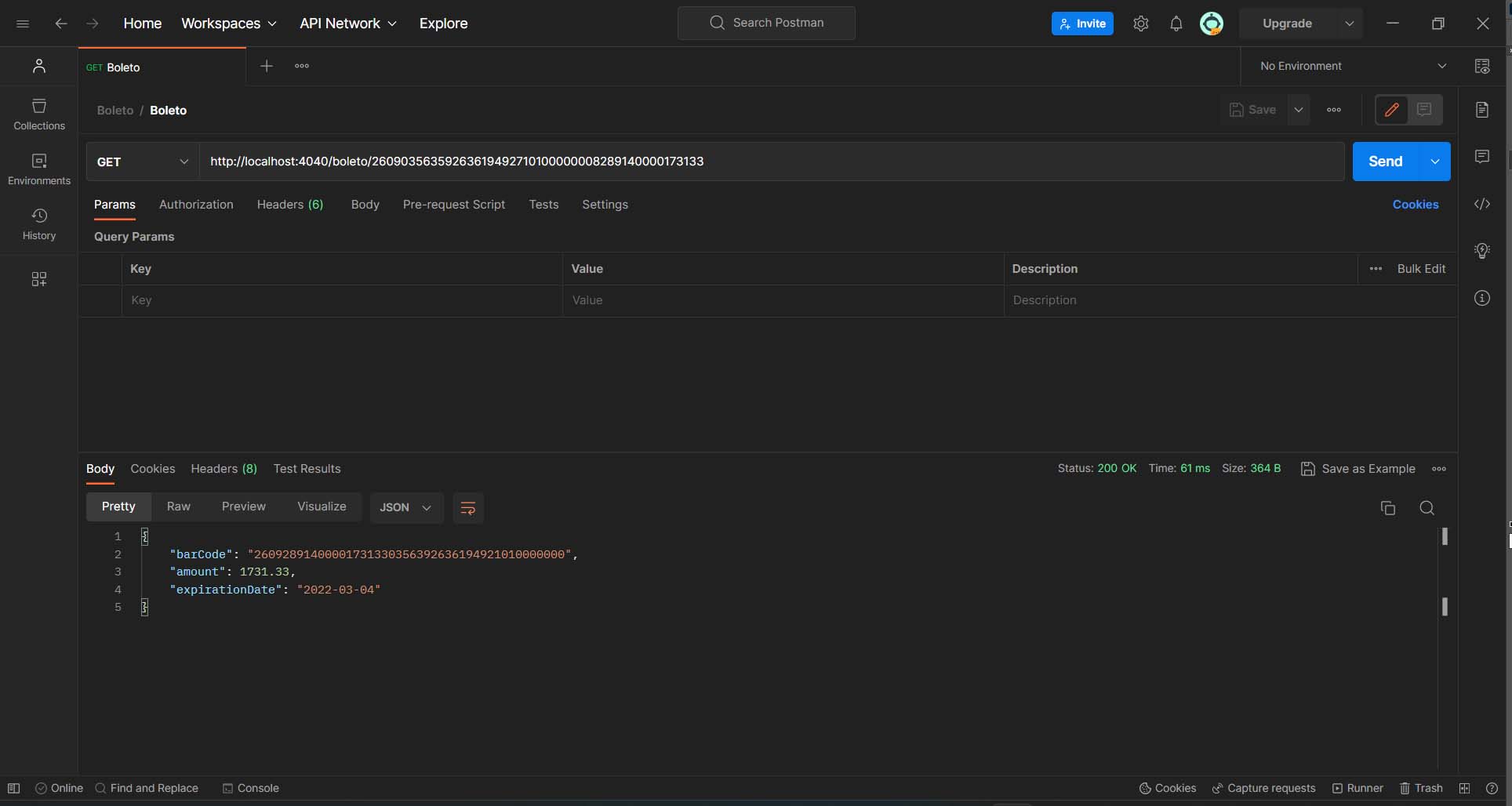Switch to the Authorization tab
This screenshot has width=1512, height=806.
(x=196, y=205)
